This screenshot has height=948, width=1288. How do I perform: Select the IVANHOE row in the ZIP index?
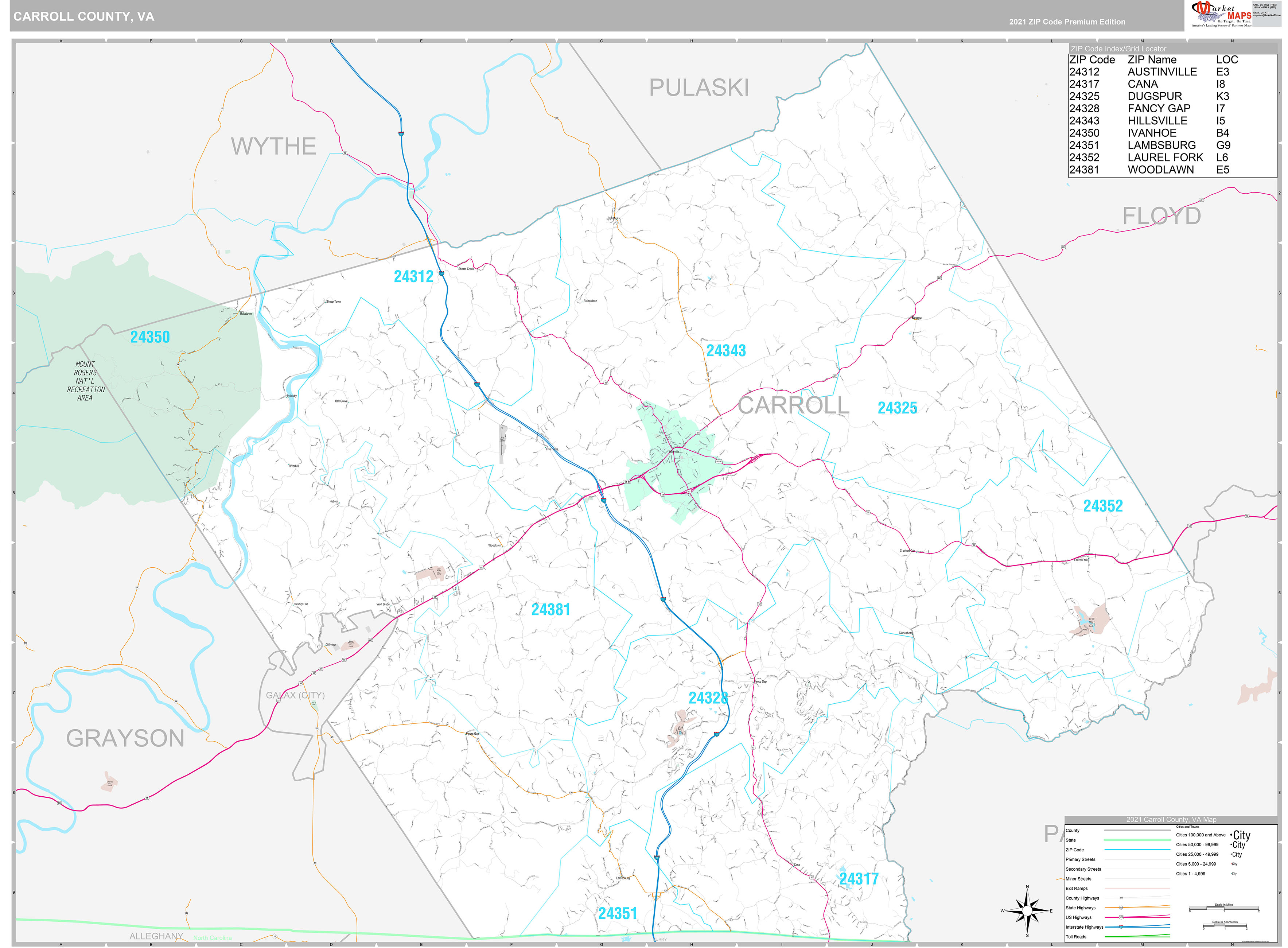(1172, 133)
